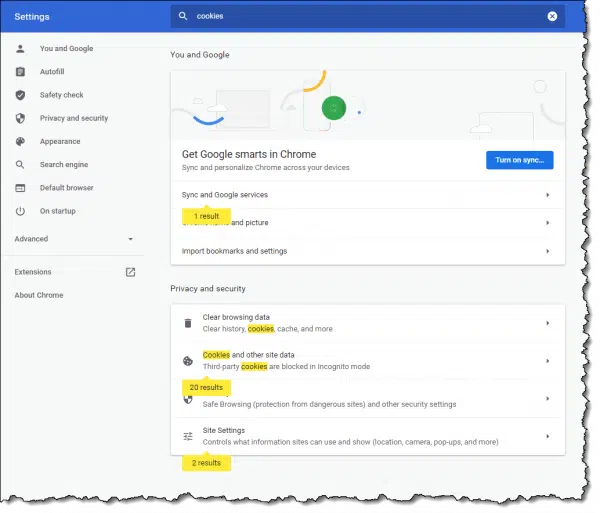This screenshot has width=600, height=513.
Task: Click the Autofill clipboard icon
Action: 20,72
